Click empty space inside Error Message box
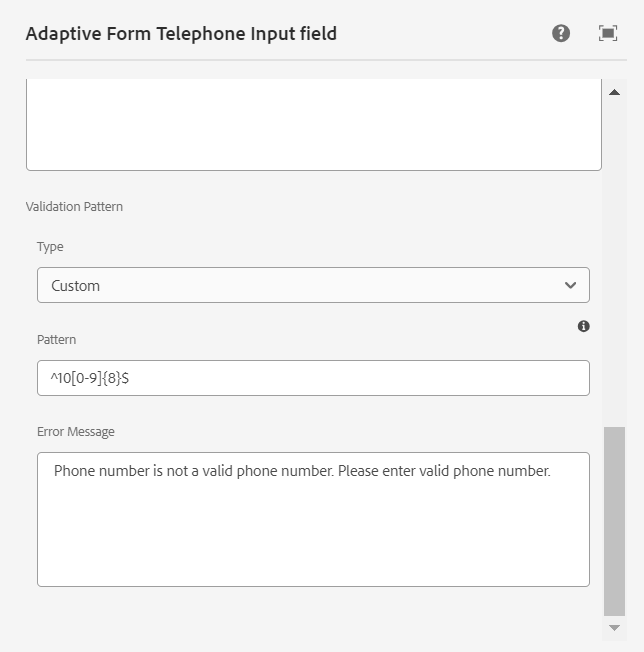The width and height of the screenshot is (644, 652). (313, 540)
